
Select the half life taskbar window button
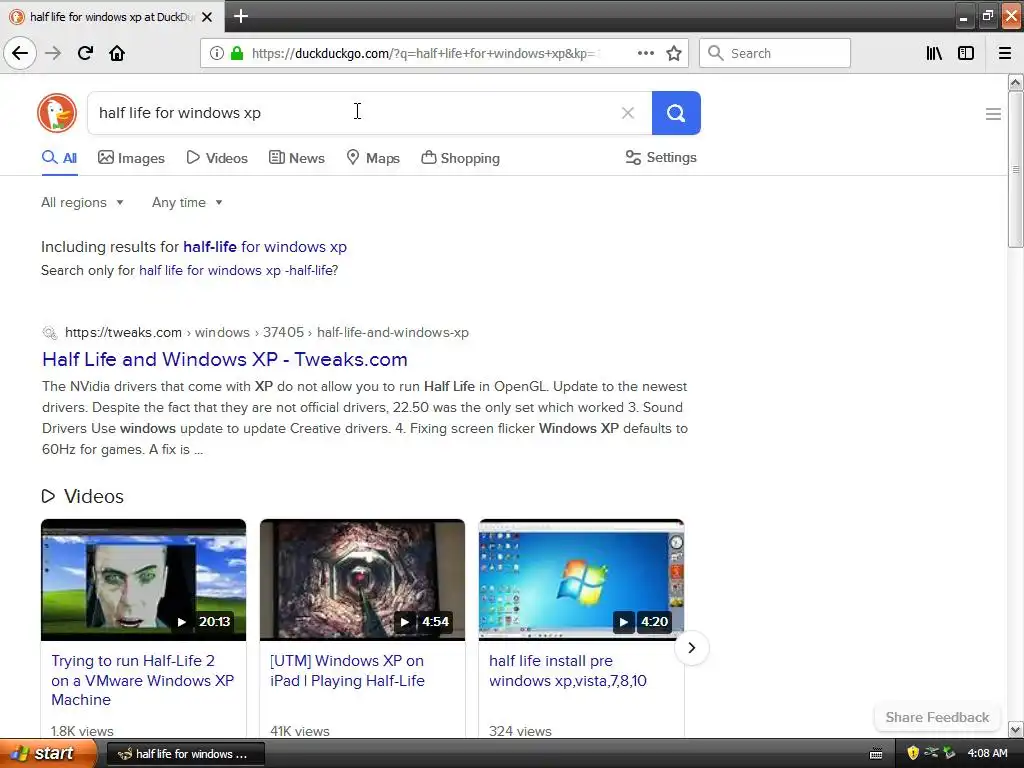[185, 754]
